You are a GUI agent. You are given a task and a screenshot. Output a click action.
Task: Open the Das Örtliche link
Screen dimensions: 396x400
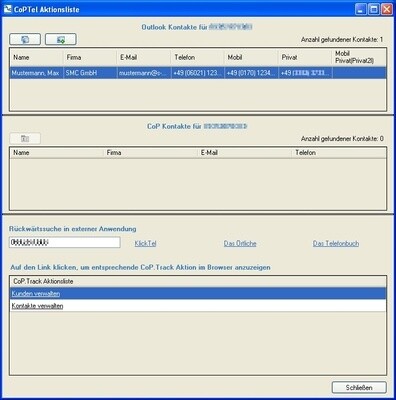click(240, 243)
